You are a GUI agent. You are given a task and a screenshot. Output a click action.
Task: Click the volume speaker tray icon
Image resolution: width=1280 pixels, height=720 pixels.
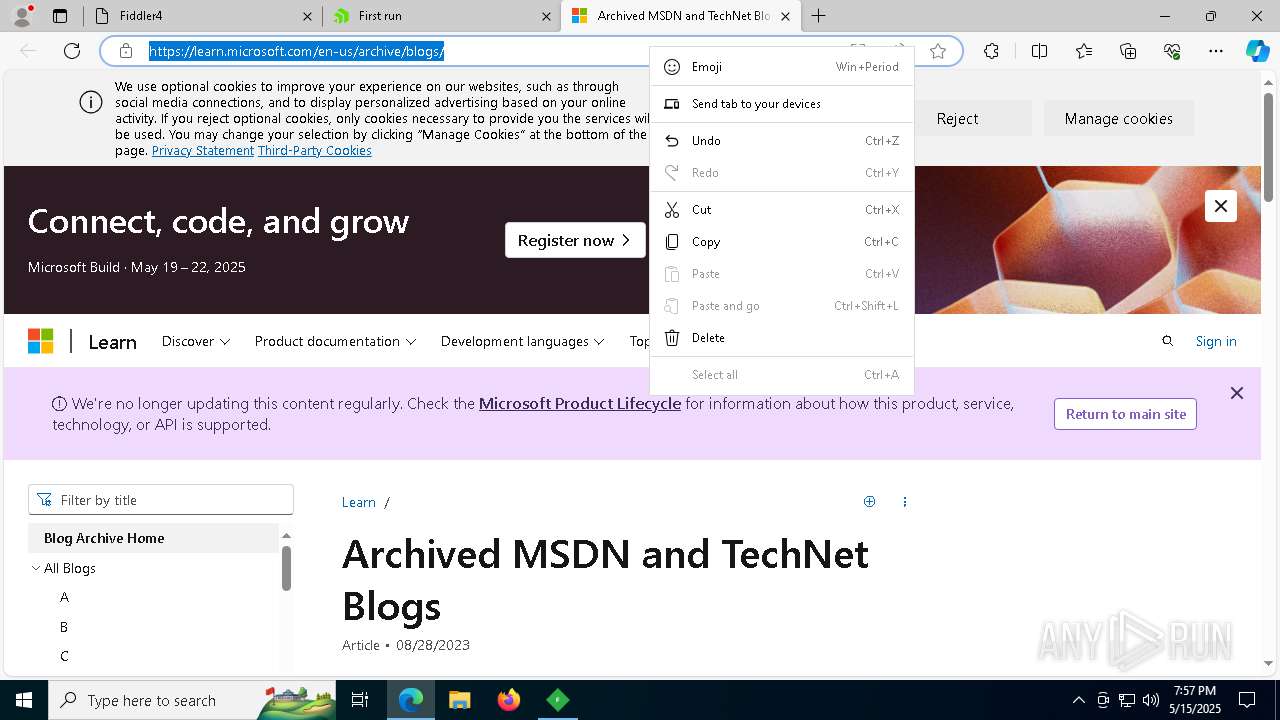[1151, 700]
